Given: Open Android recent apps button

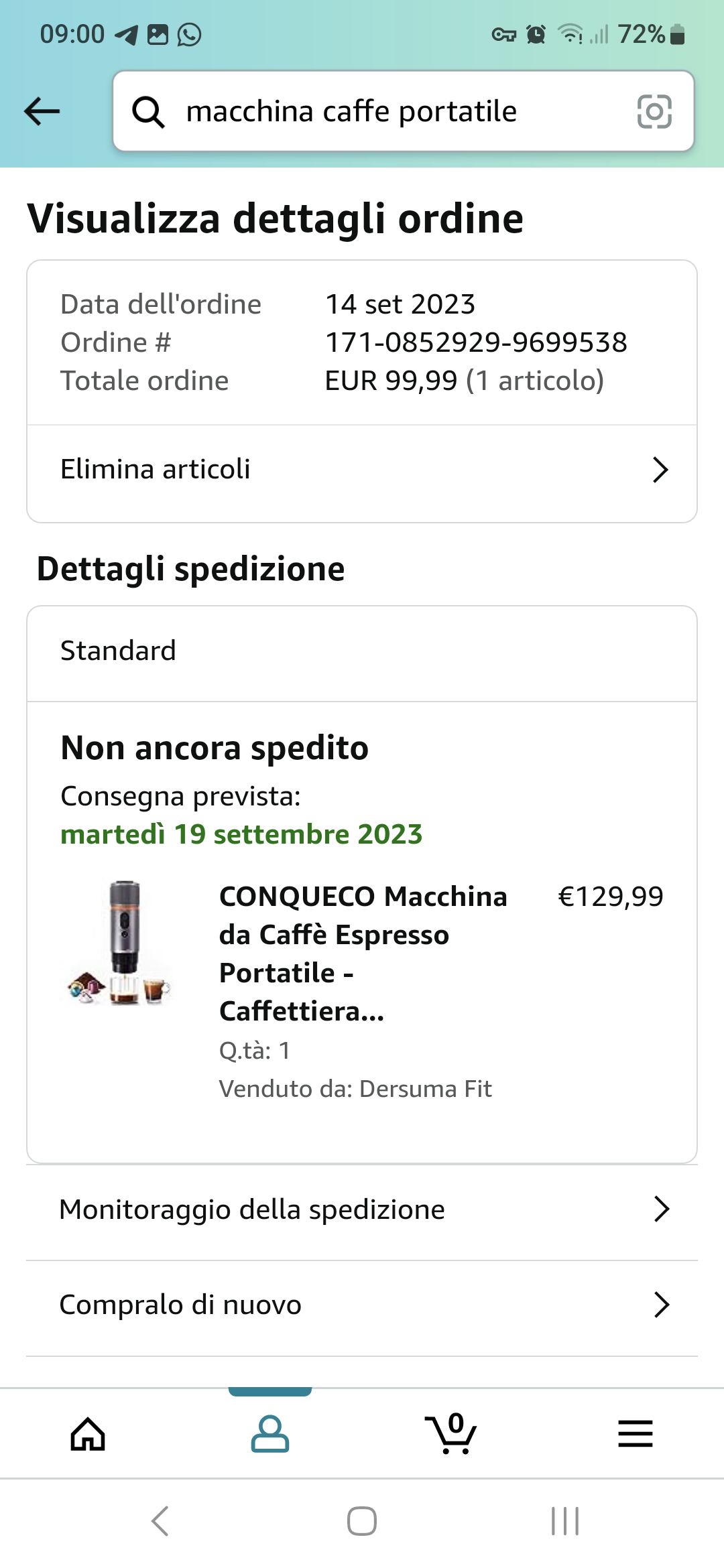Looking at the screenshot, I should (x=564, y=1521).
